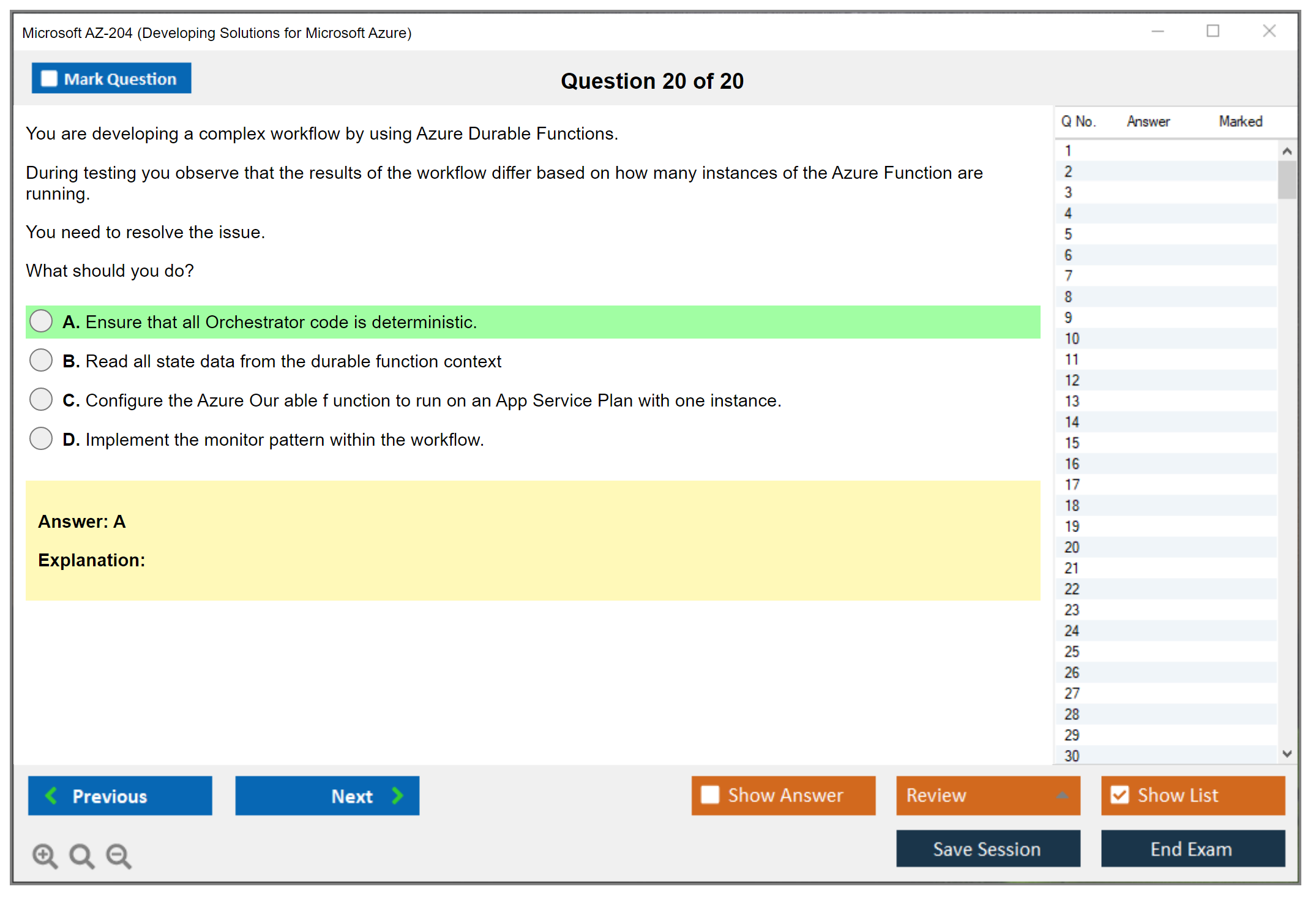Check the Mark Question checkbox
The height and width of the screenshot is (900, 1316).
click(49, 79)
